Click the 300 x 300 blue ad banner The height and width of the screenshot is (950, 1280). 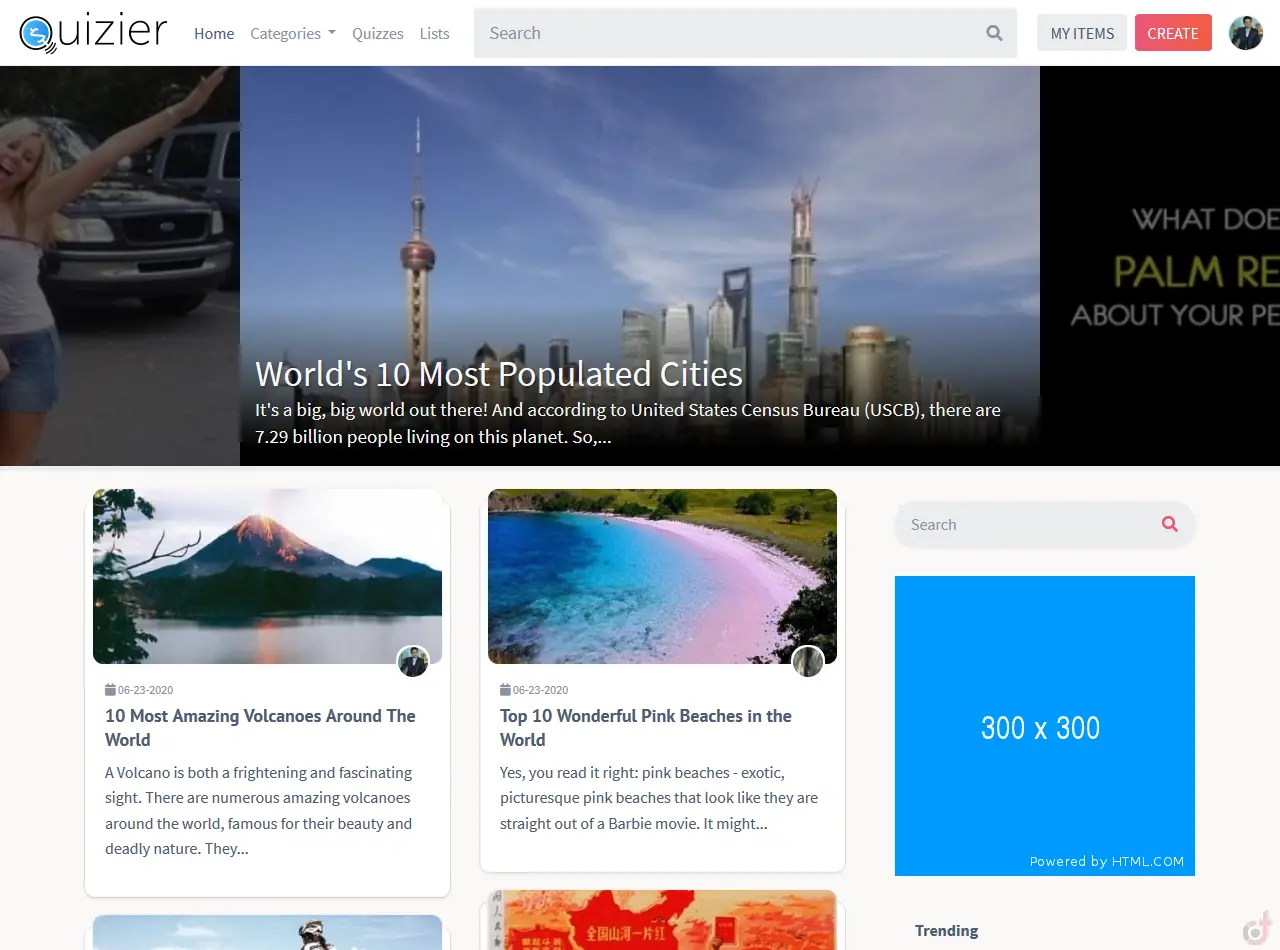coord(1044,725)
